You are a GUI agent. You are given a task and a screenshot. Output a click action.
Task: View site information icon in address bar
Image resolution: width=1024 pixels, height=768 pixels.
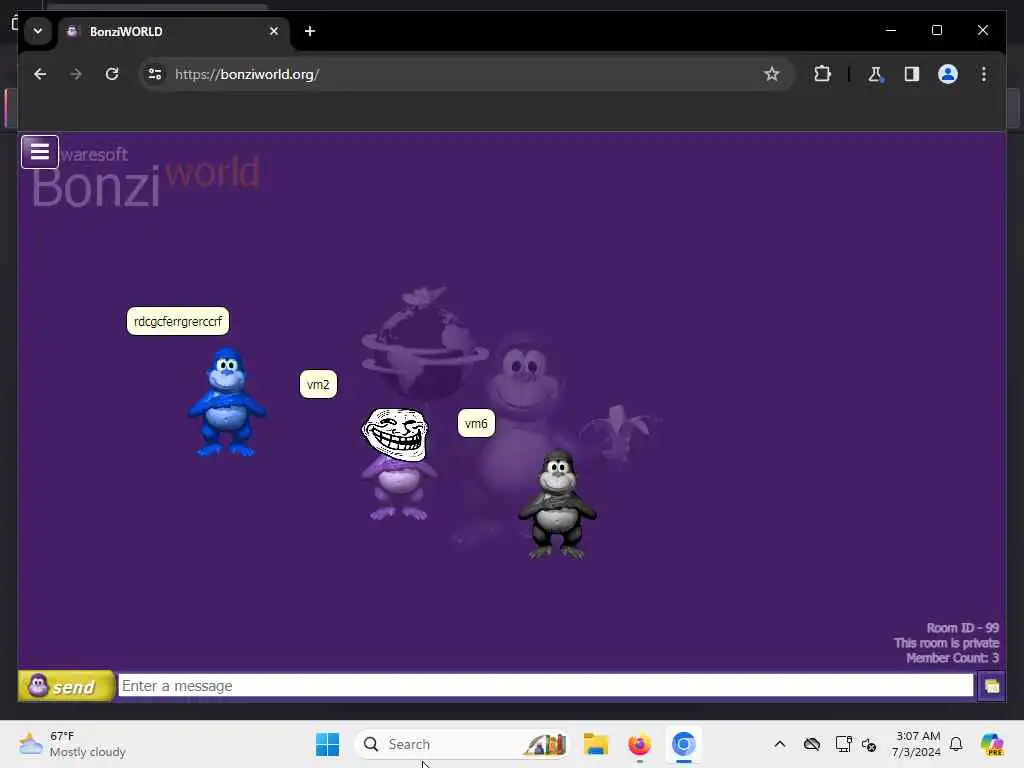pyautogui.click(x=155, y=74)
